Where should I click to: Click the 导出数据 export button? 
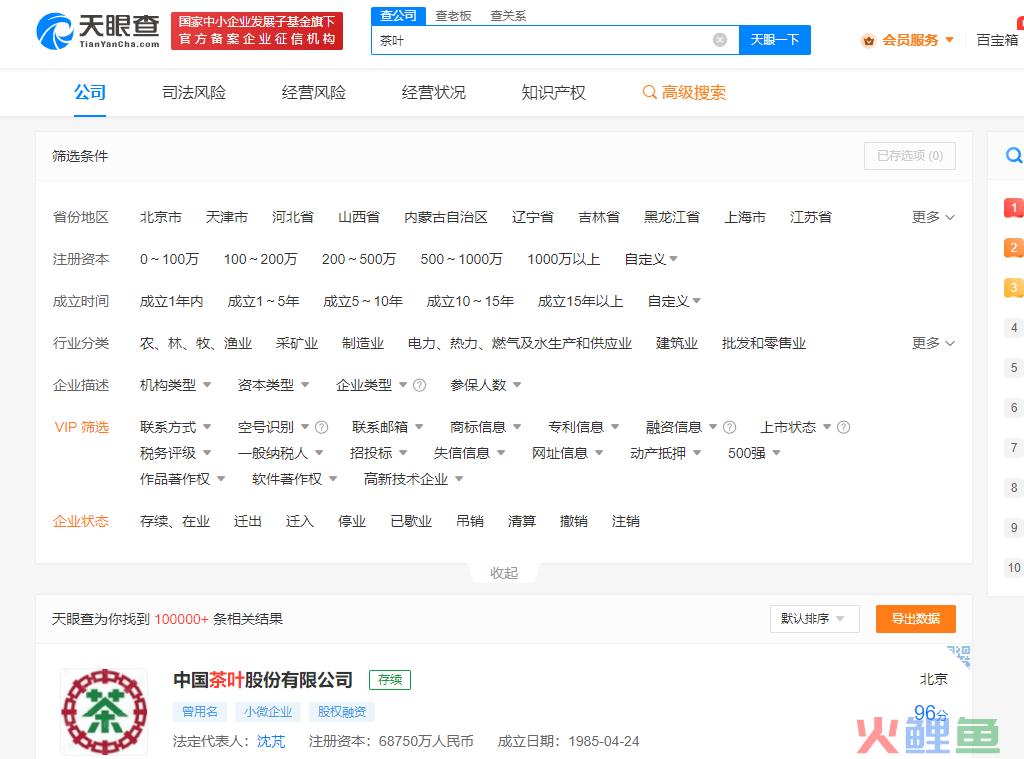point(916,619)
